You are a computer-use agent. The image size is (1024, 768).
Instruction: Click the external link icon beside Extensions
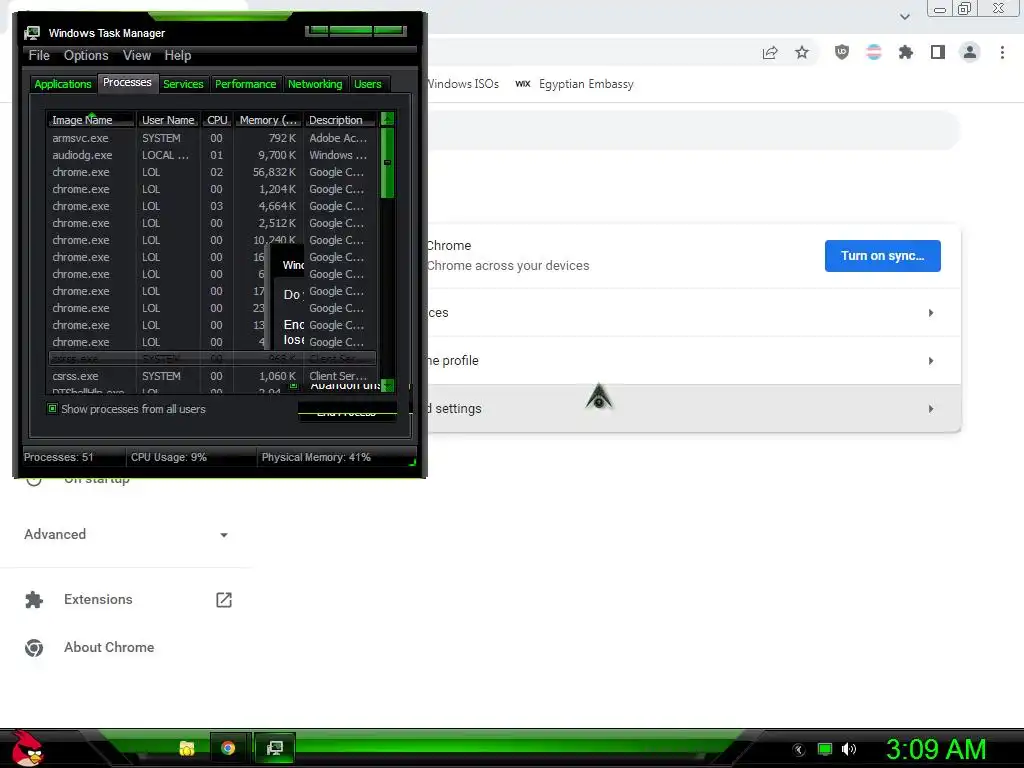pos(223,600)
